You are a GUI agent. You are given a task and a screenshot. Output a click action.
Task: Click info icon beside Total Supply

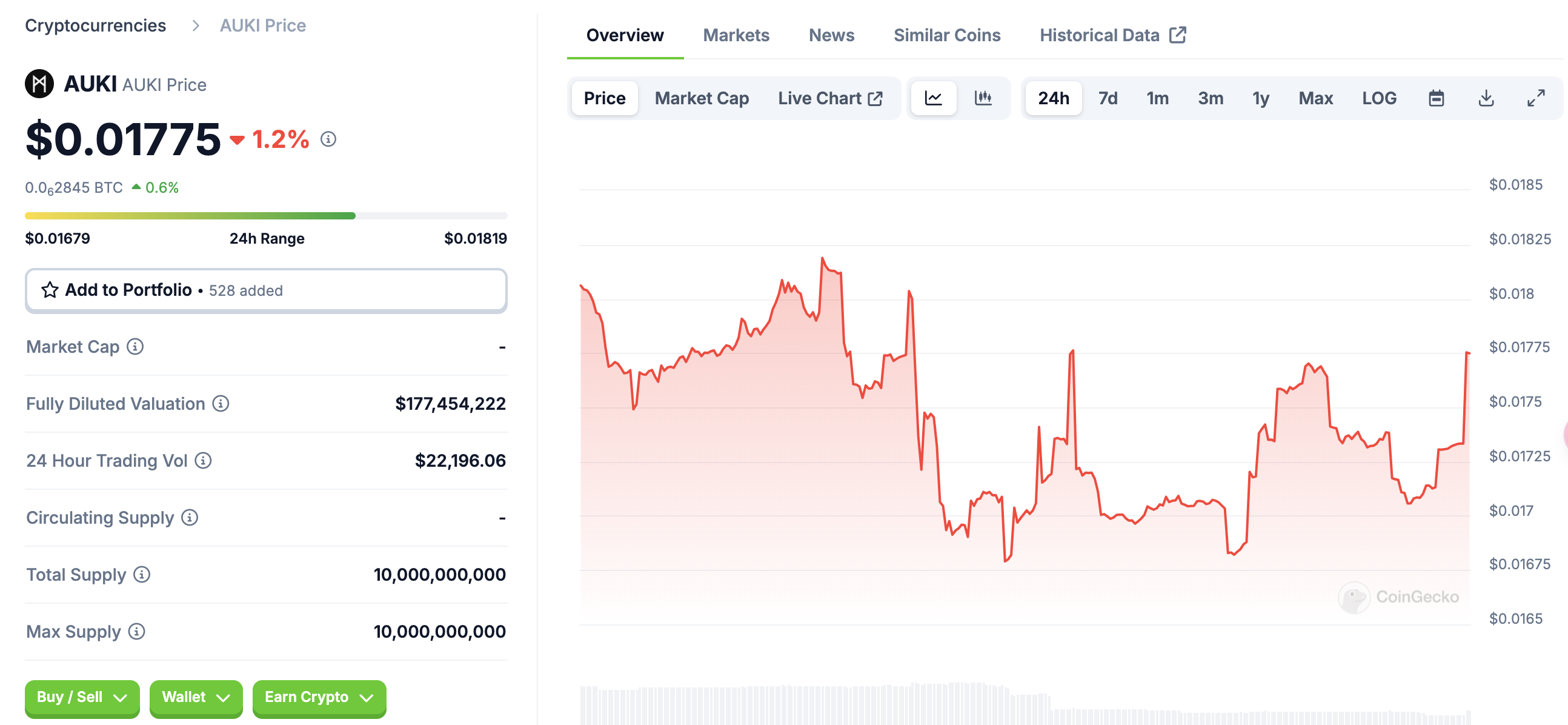[142, 575]
